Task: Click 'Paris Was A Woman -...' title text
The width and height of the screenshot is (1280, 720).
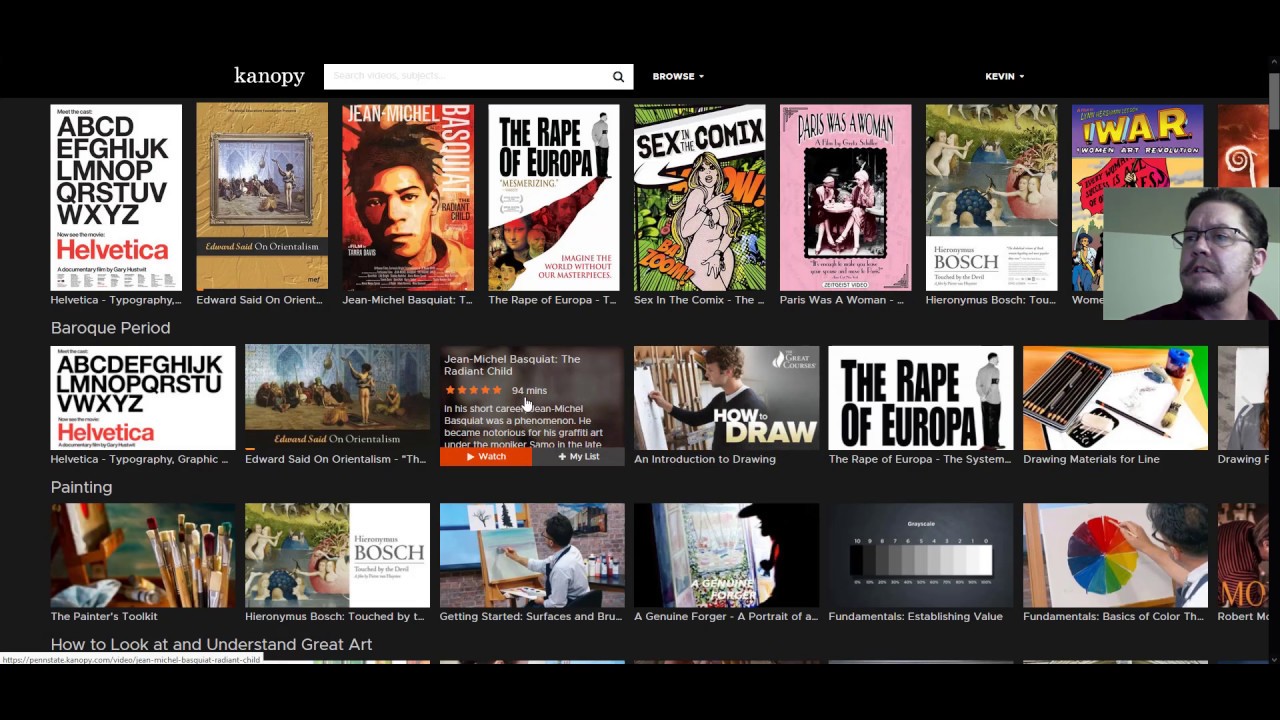Action: coord(842,300)
